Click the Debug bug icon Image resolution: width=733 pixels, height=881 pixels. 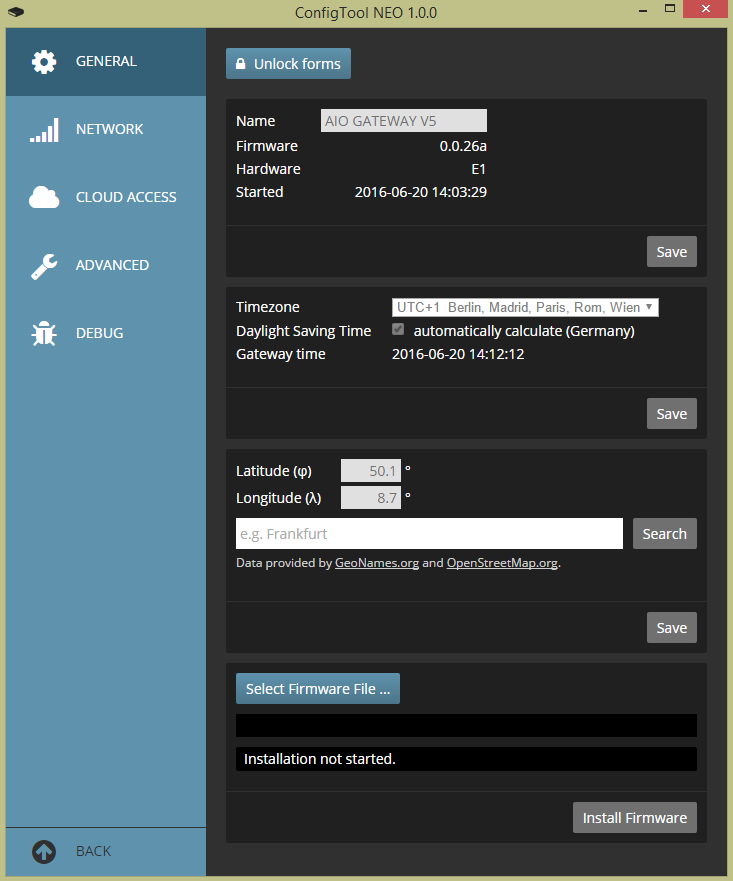pyautogui.click(x=44, y=334)
